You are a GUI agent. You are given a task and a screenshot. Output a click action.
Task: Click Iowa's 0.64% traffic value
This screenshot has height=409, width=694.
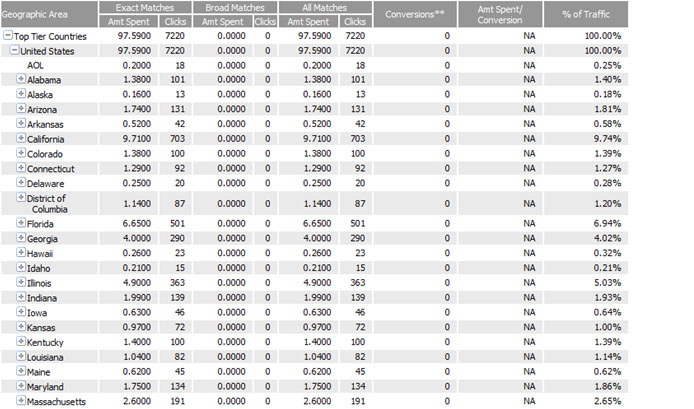pos(607,312)
